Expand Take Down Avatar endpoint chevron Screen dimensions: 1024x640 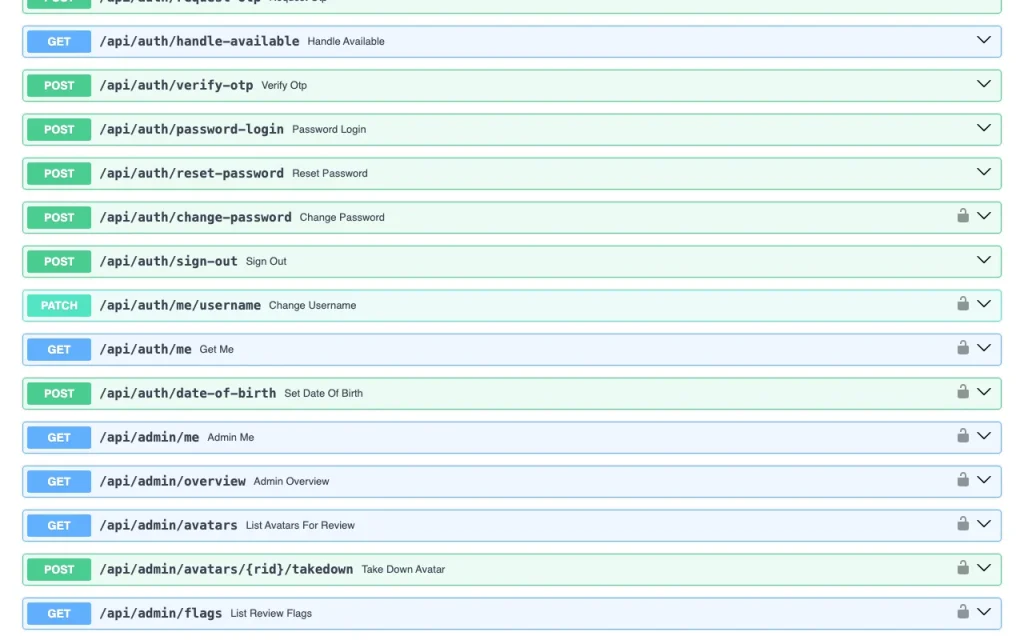pos(984,568)
